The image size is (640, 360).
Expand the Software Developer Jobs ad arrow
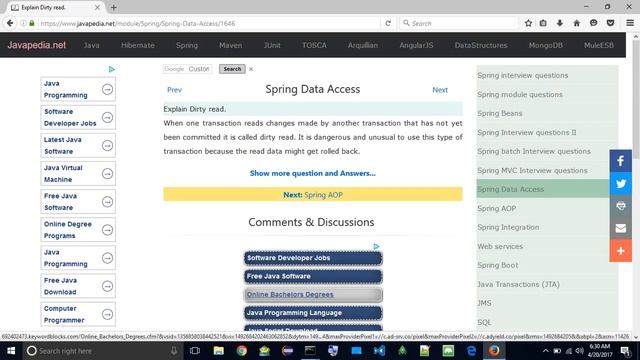coord(107,118)
